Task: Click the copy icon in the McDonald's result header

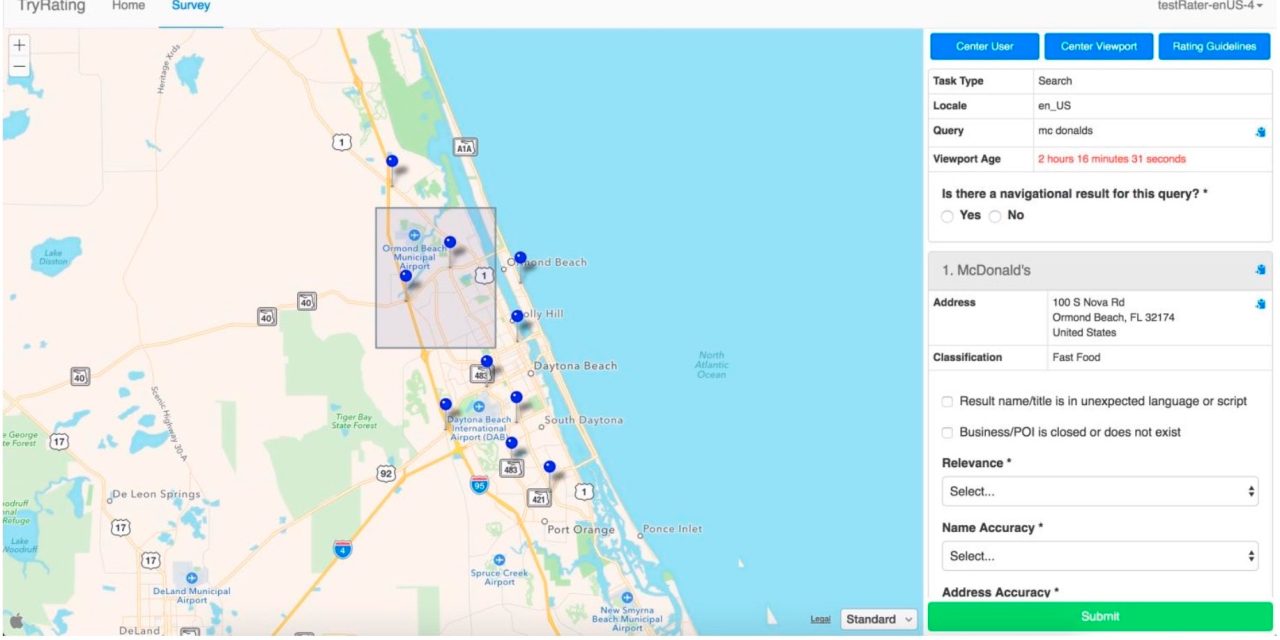Action: [1260, 270]
